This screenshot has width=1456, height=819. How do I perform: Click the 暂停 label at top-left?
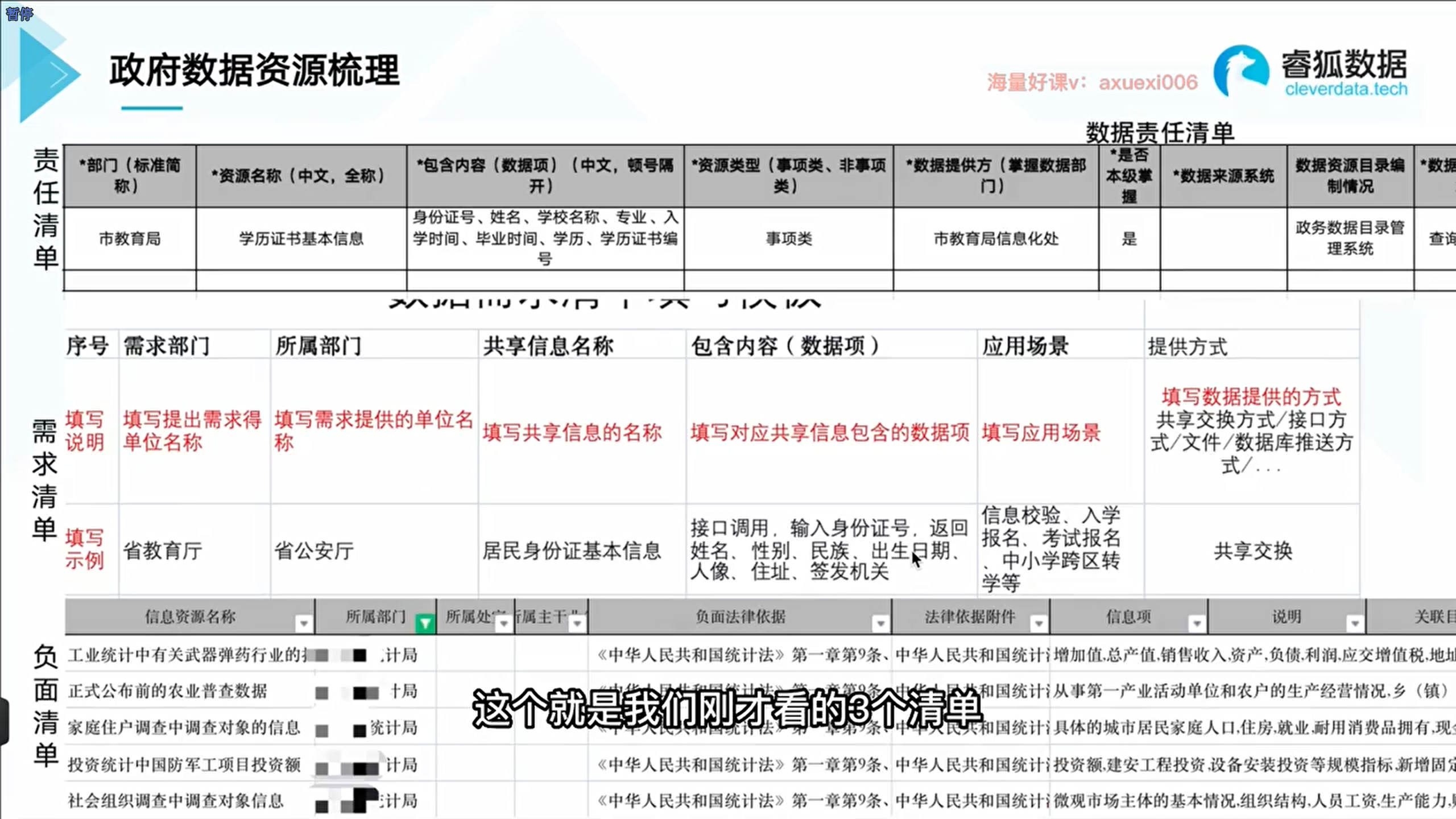pyautogui.click(x=19, y=13)
